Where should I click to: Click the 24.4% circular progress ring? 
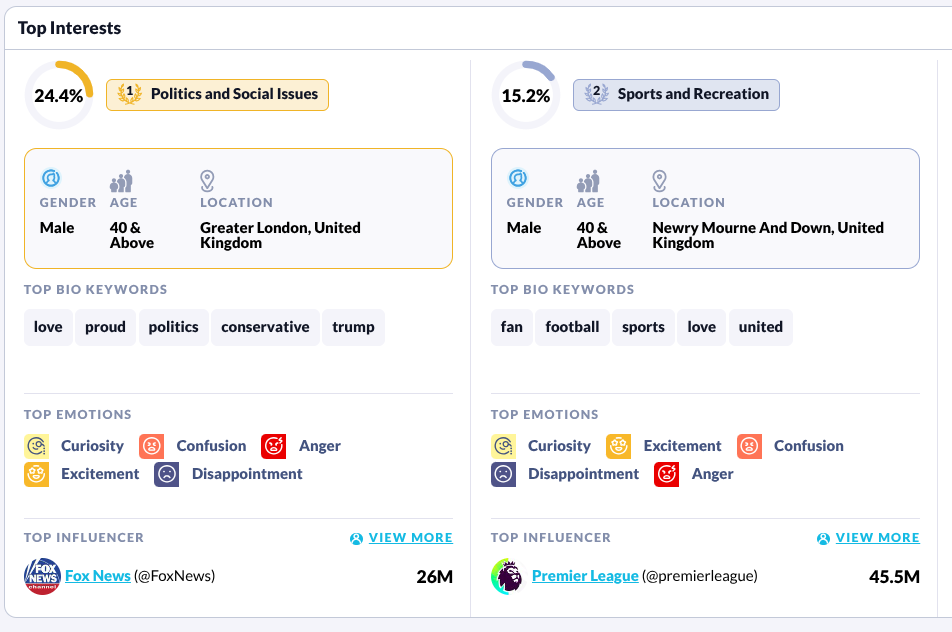[59, 96]
